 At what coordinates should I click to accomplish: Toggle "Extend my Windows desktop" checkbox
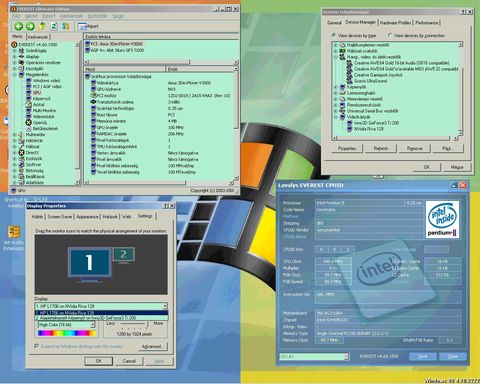(37, 346)
